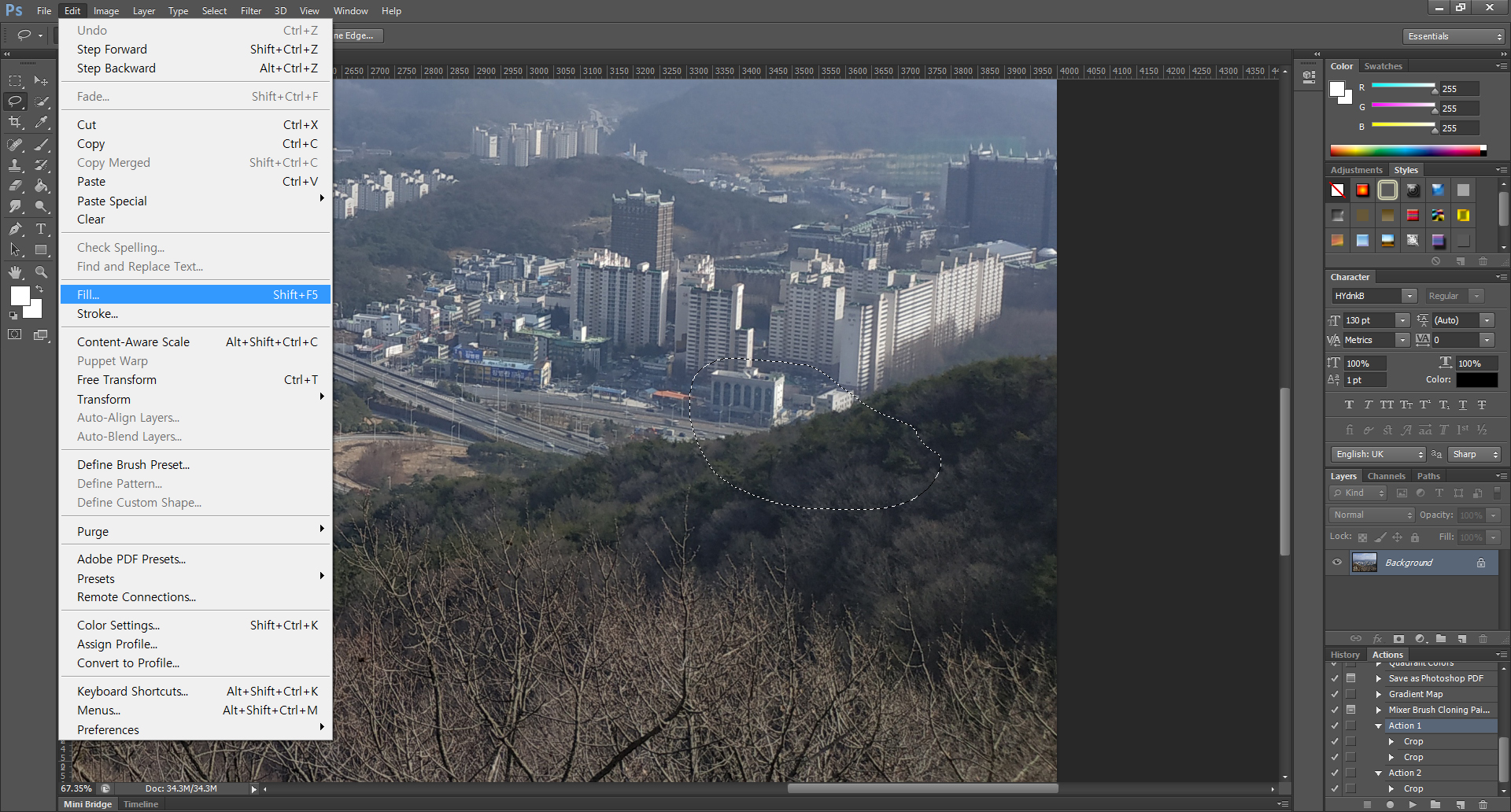Change the screen mode
The height and width of the screenshot is (812, 1511).
coord(41,334)
